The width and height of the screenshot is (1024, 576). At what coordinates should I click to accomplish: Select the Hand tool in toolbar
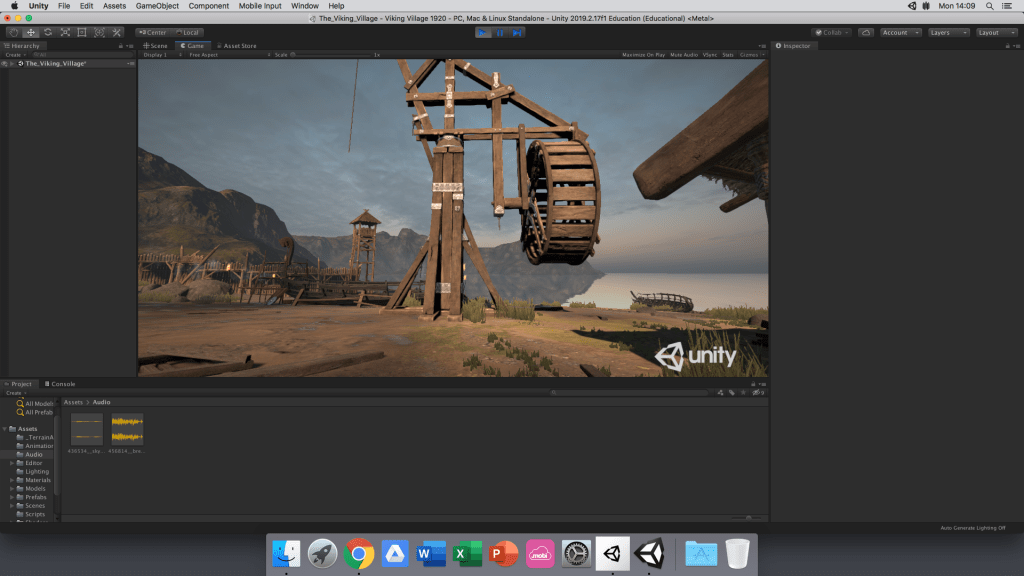(x=13, y=32)
